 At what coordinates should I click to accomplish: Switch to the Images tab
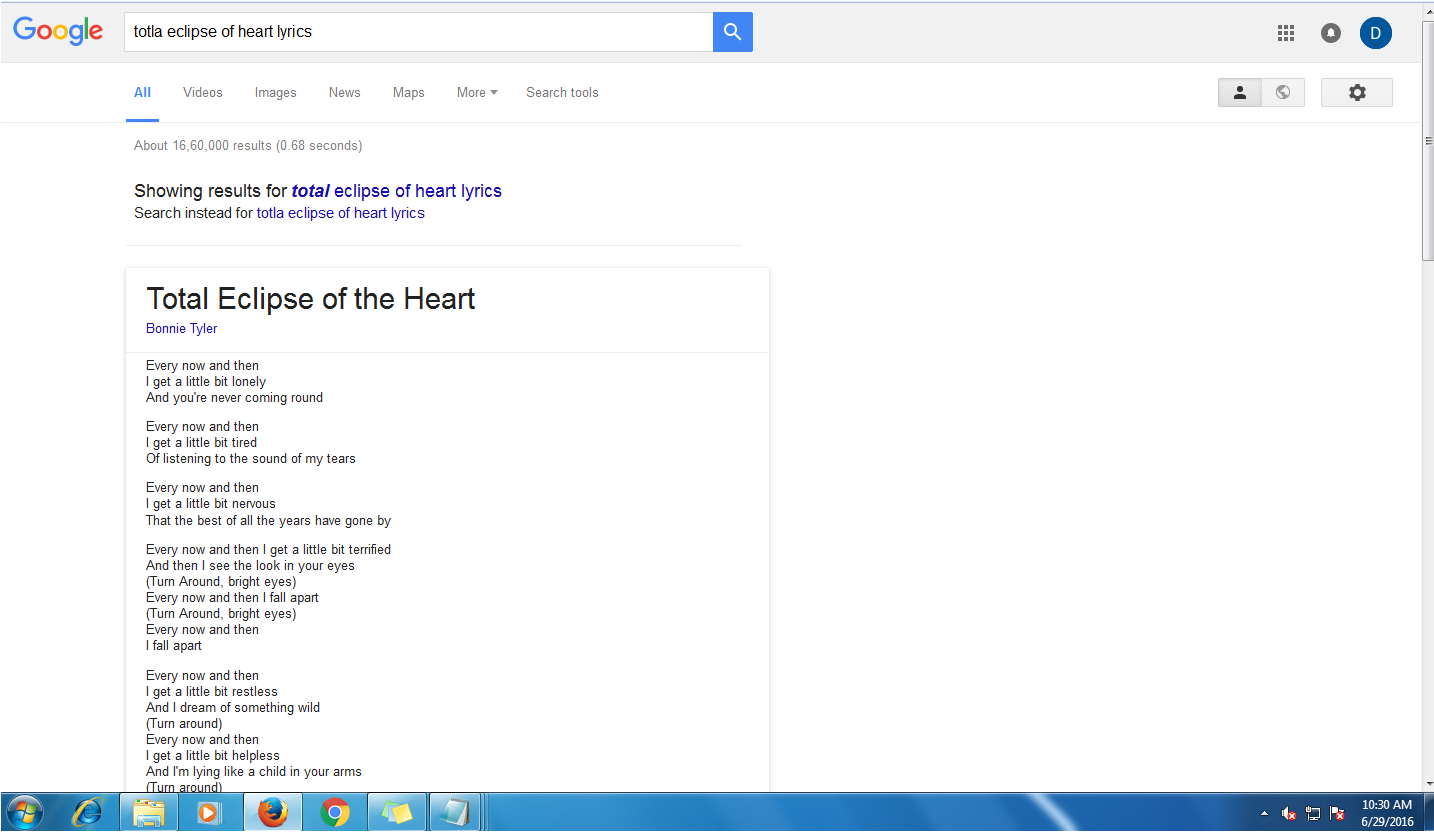(275, 92)
